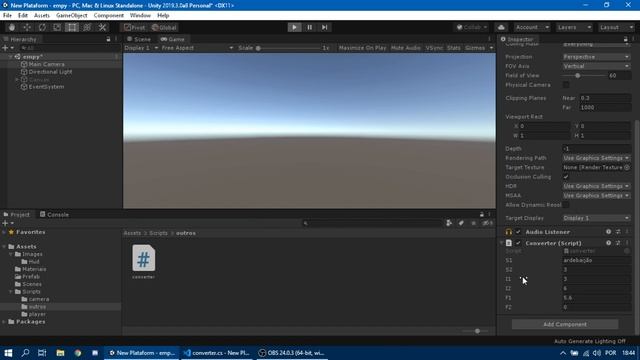
Task: Open the Display 1 dropdown in Game view
Action: [141, 48]
